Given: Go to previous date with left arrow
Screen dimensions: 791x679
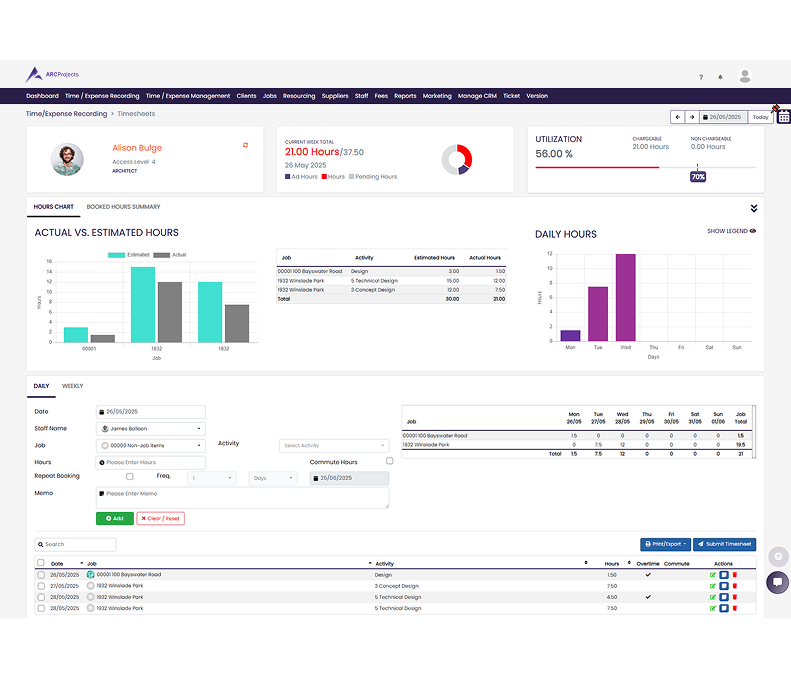Looking at the screenshot, I should [677, 117].
